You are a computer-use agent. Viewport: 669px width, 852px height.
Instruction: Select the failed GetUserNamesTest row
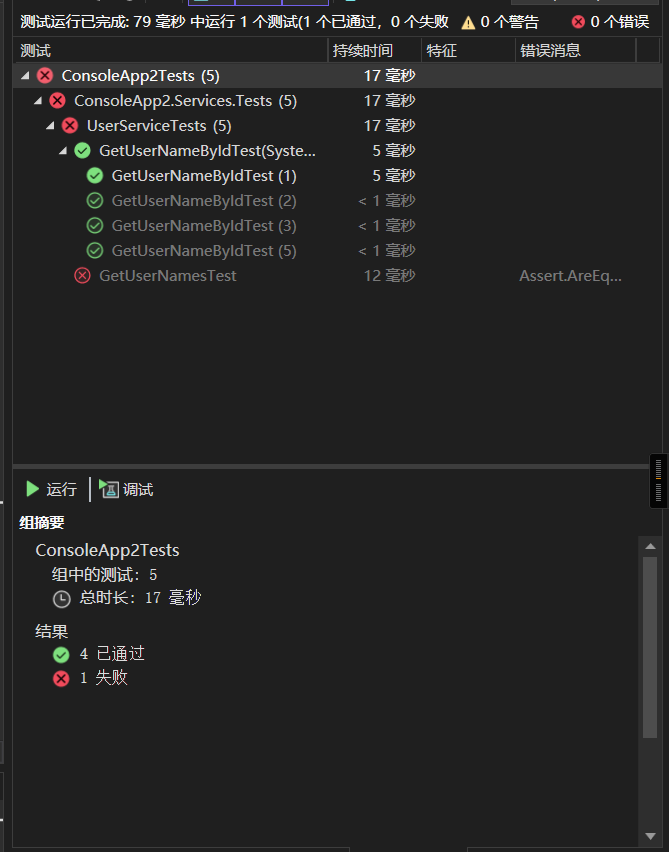(337, 275)
